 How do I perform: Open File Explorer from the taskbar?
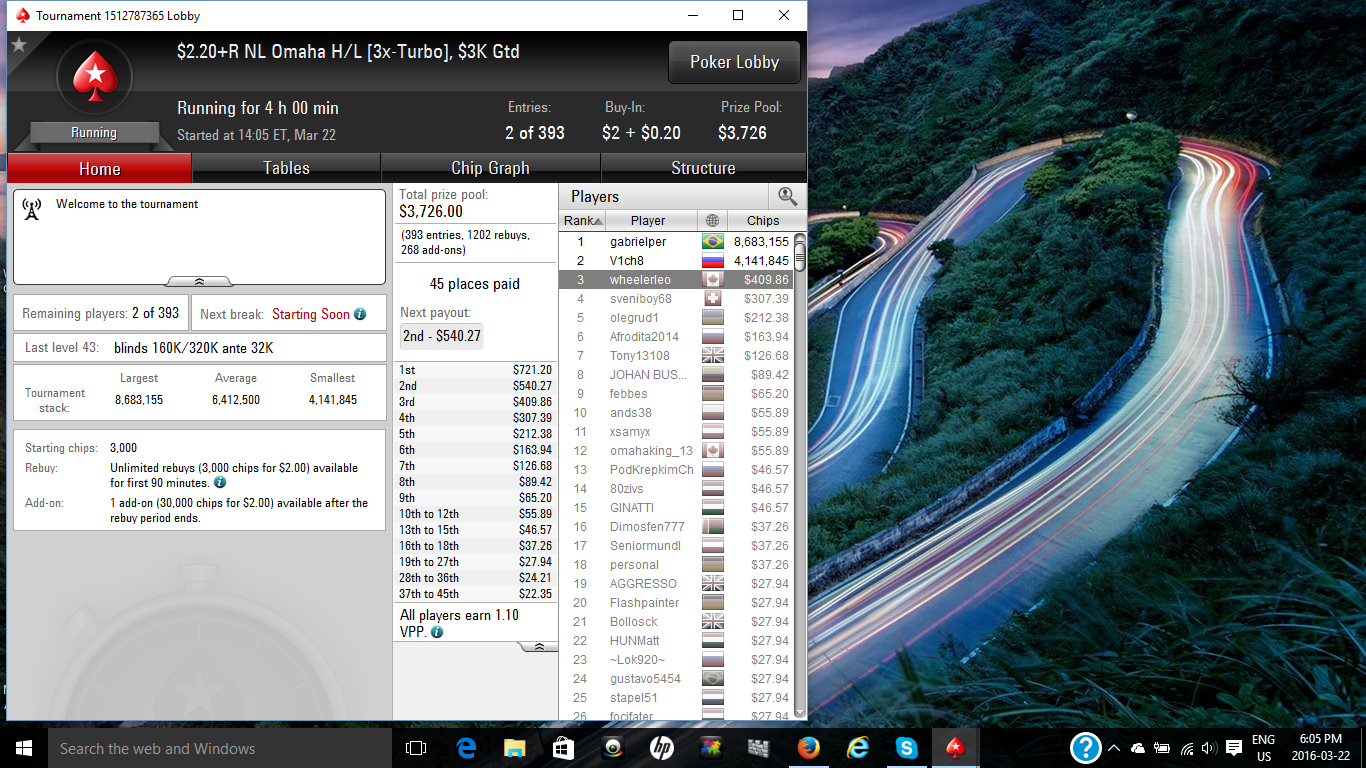tap(514, 748)
